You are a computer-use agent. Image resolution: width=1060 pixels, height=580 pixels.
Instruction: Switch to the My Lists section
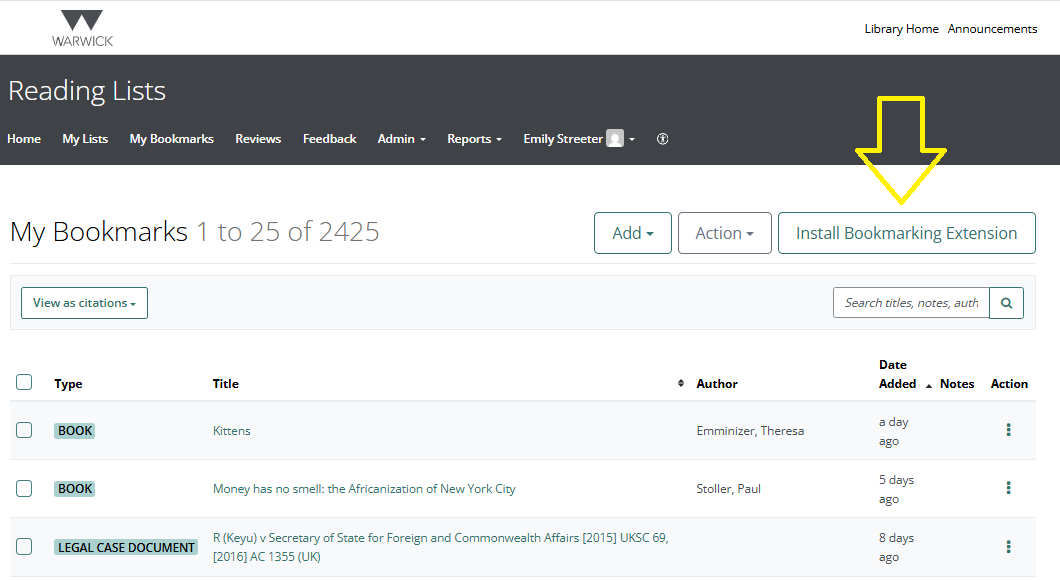(x=85, y=139)
